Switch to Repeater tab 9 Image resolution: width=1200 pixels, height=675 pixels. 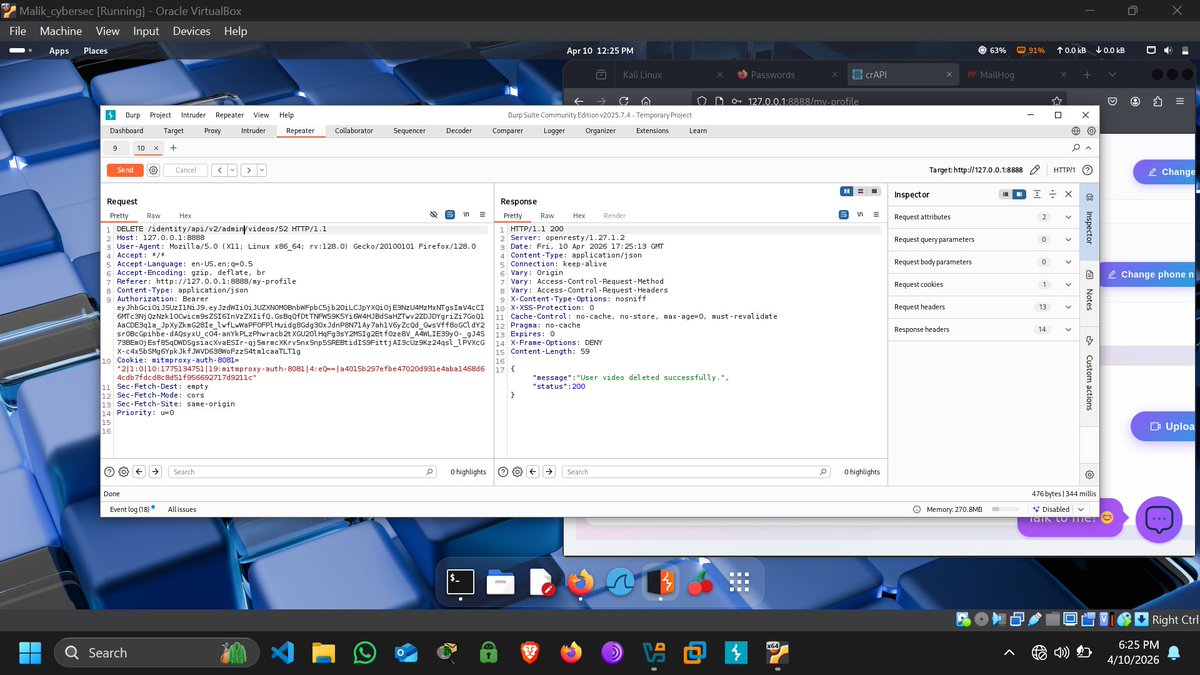(x=115, y=148)
